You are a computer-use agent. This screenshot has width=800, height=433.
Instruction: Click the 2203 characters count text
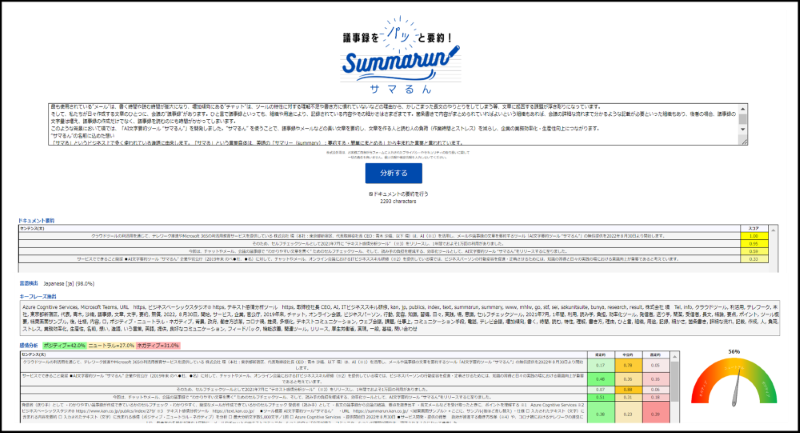click(398, 201)
